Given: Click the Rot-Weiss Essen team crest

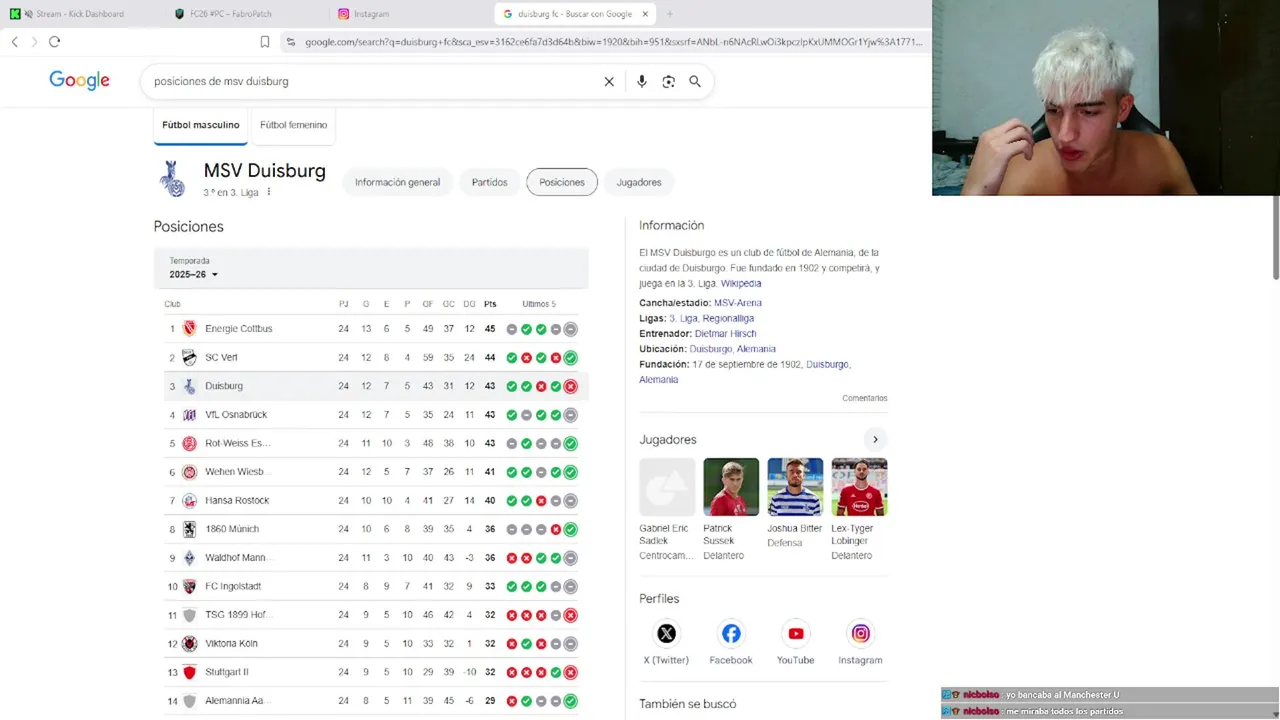Looking at the screenshot, I should (189, 443).
